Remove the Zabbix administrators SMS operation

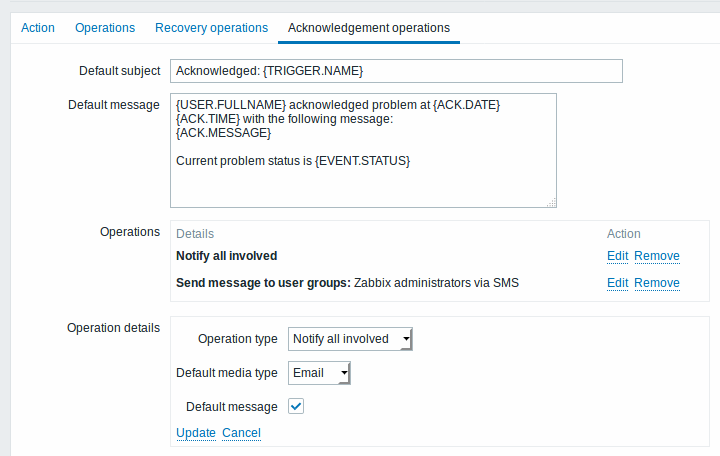657,283
